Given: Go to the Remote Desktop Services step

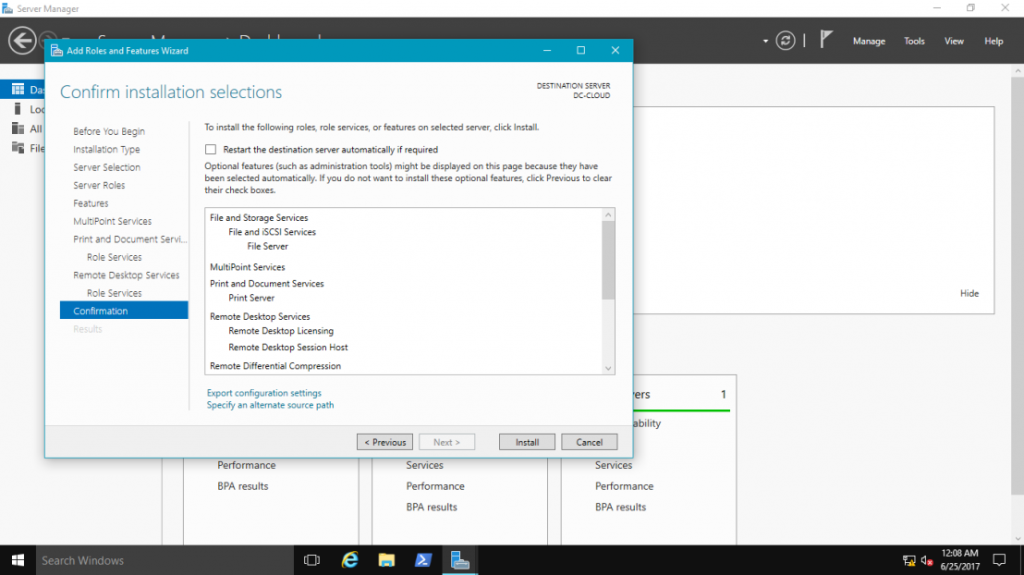Looking at the screenshot, I should coord(126,275).
